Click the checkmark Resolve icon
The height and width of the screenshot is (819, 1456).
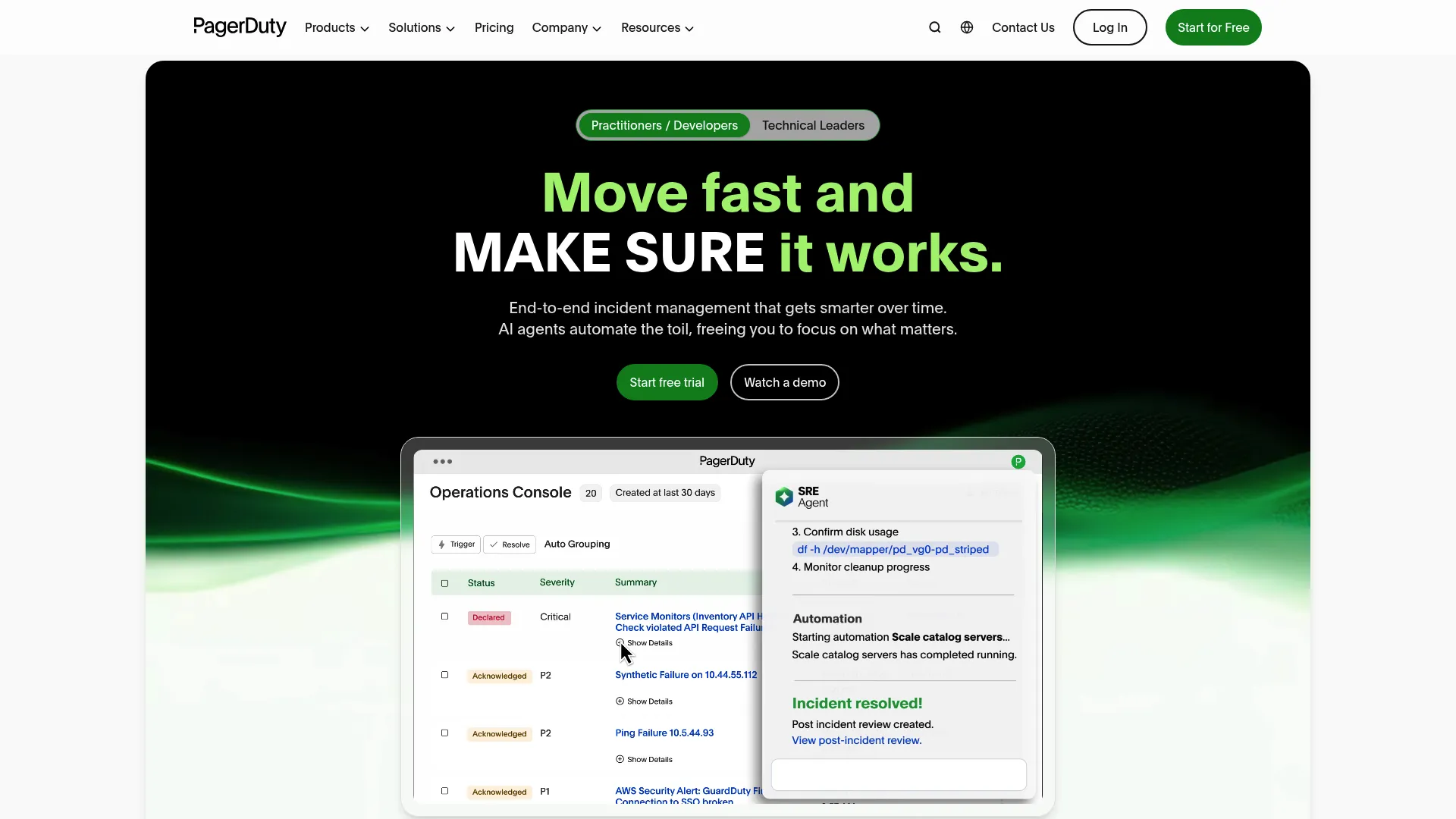click(x=494, y=544)
